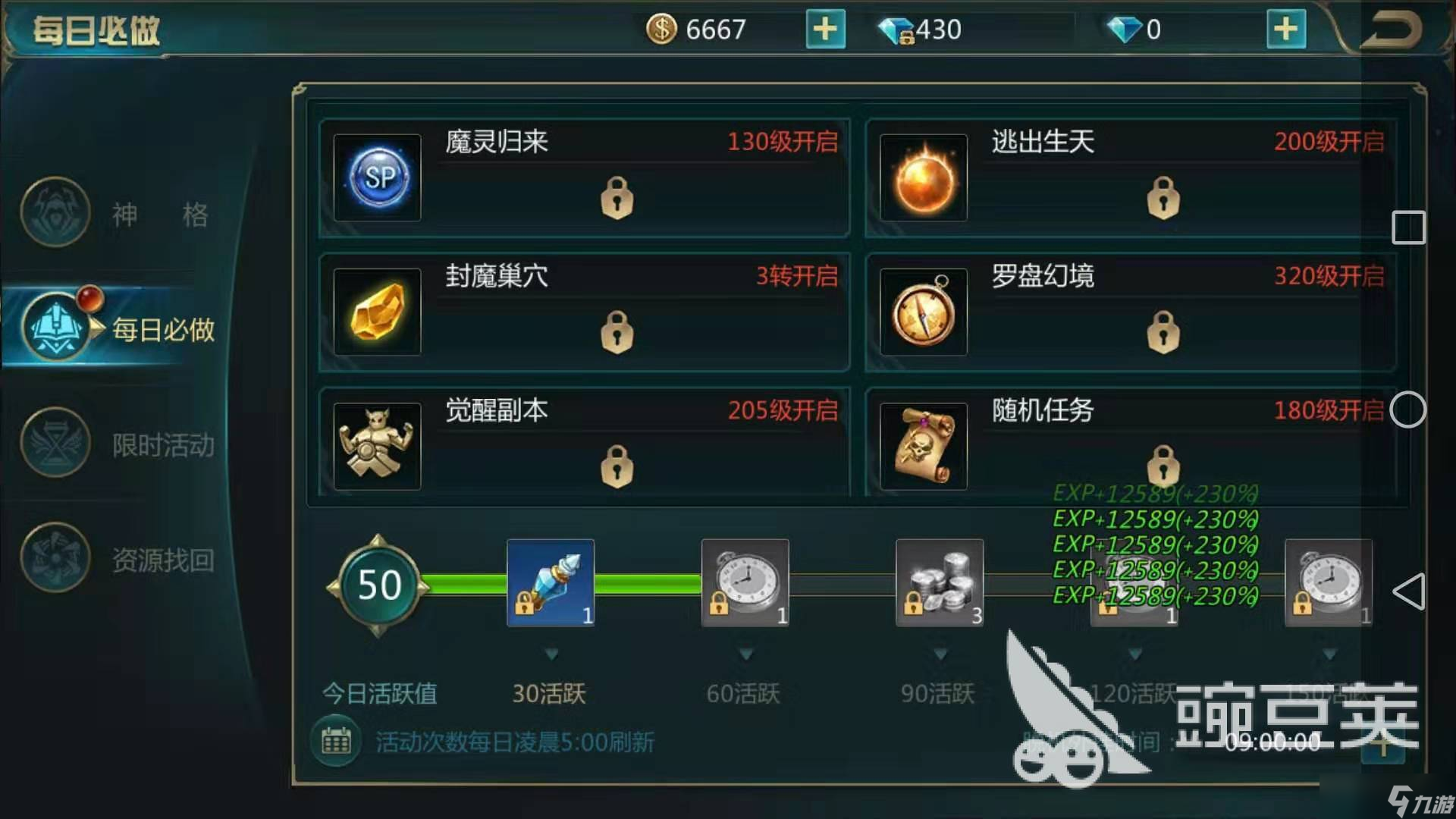The height and width of the screenshot is (819, 1456).
Task: Expand the arrow below 30活跃 reward
Action: coord(551,654)
